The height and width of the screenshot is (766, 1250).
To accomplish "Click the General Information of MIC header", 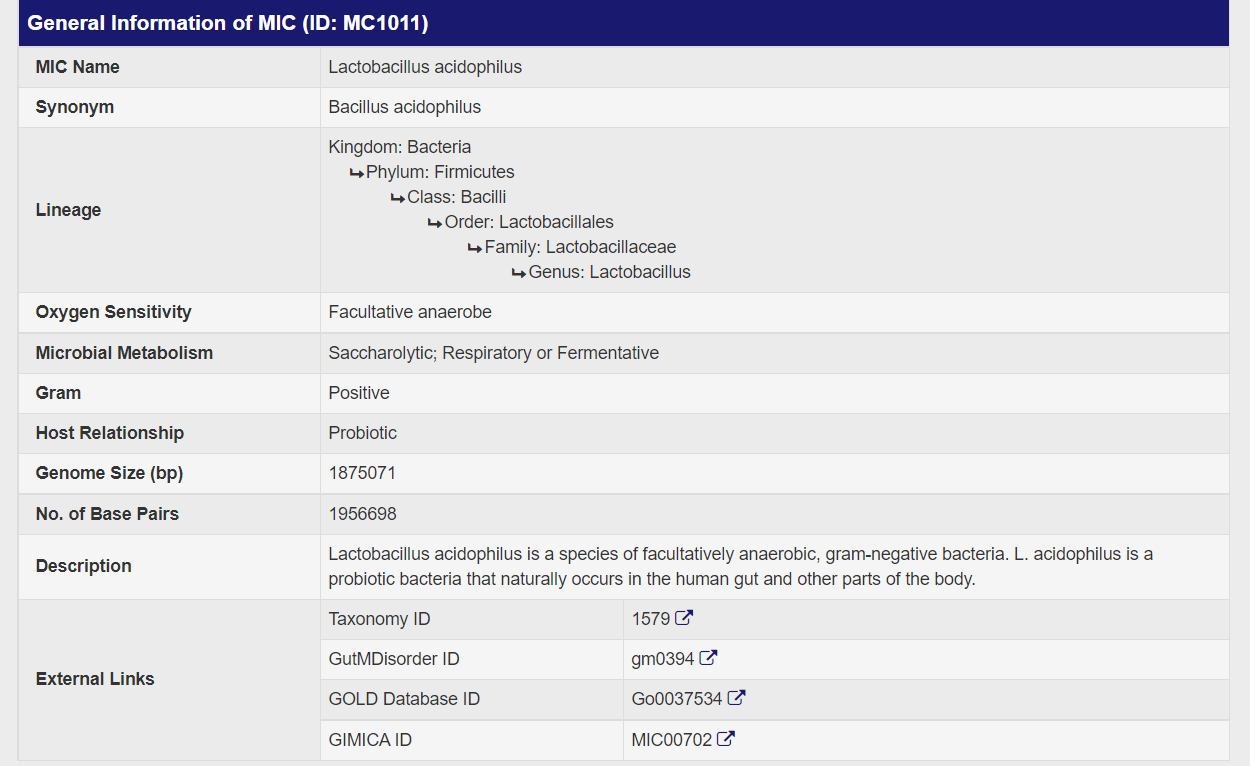I will click(228, 24).
